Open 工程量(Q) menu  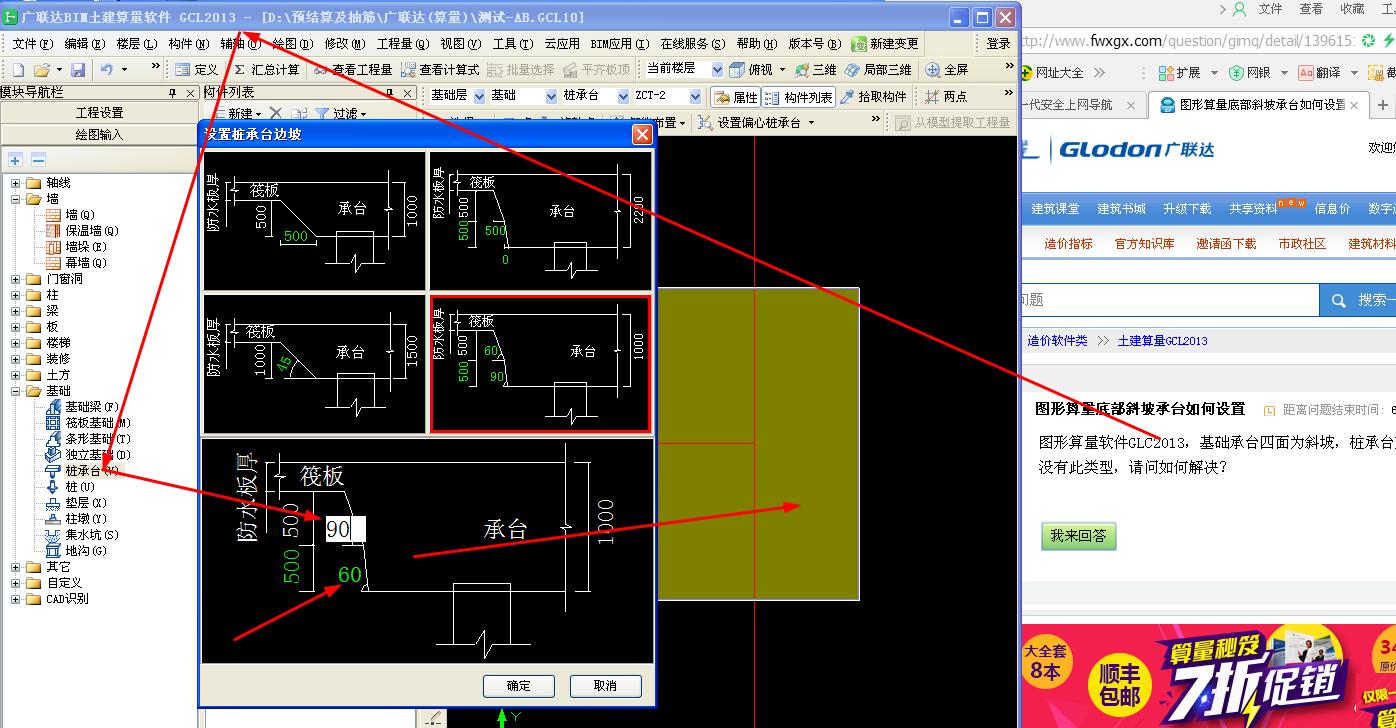click(x=403, y=44)
